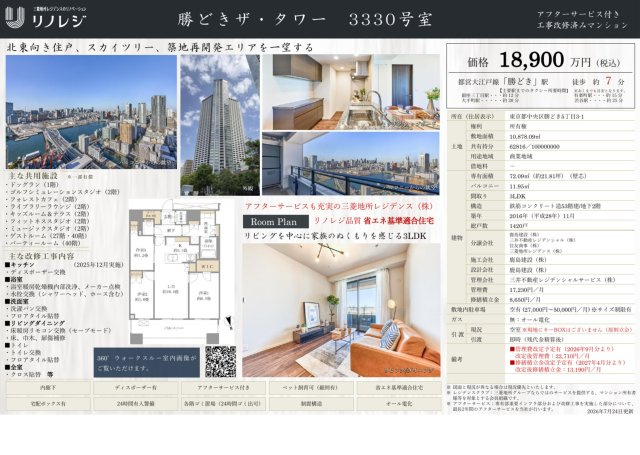The width and height of the screenshot is (640, 455).
Task: Click the address 東京都中央区勝どき5丁目3-1
Action: 547,116
